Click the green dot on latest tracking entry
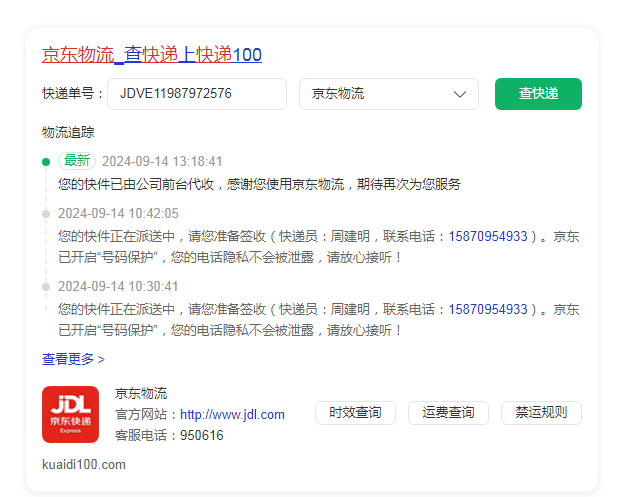 point(46,162)
